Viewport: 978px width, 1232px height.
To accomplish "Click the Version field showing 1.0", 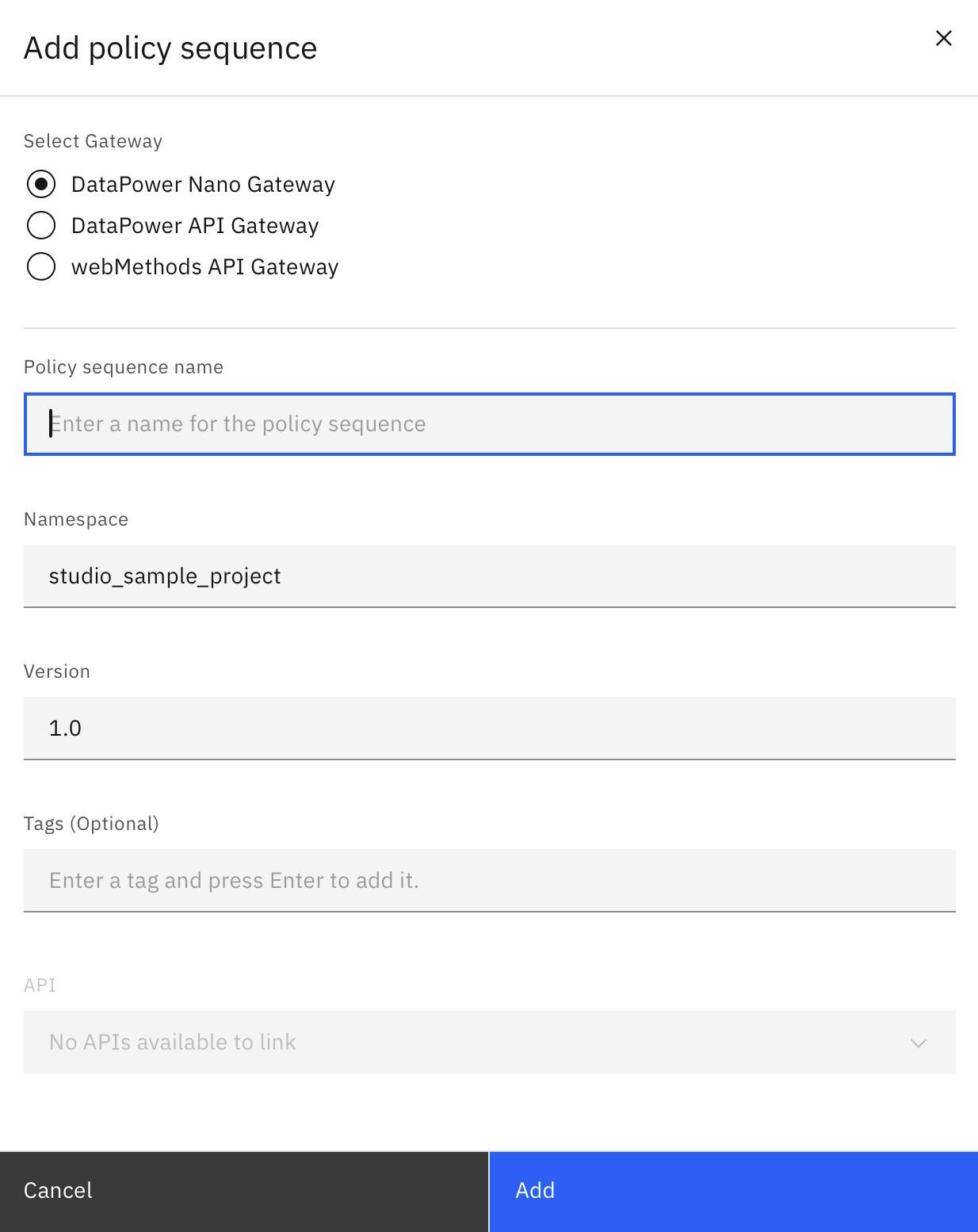I will (489, 729).
